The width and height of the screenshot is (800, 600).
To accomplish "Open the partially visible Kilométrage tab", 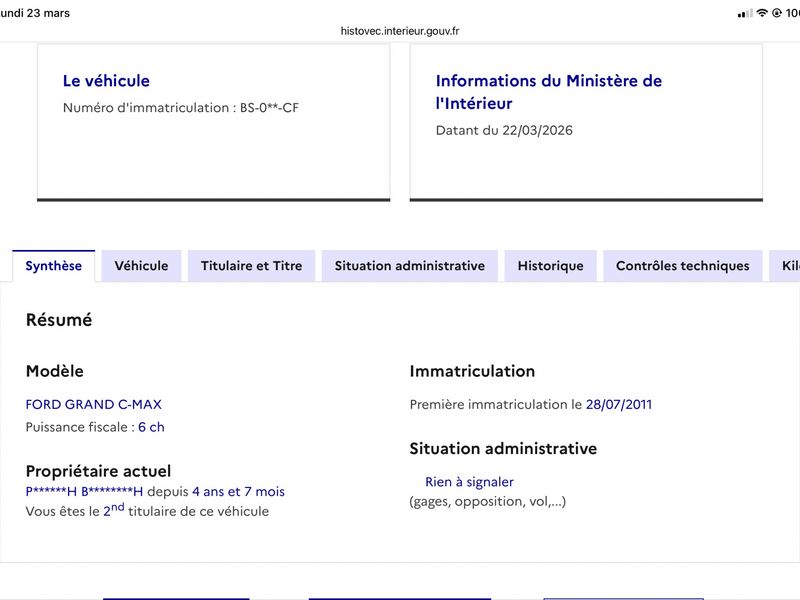I will pos(785,266).
